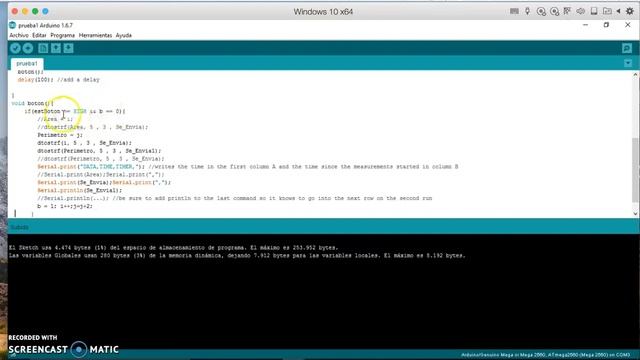Click the Verify (checkmark) button

(x=16, y=48)
